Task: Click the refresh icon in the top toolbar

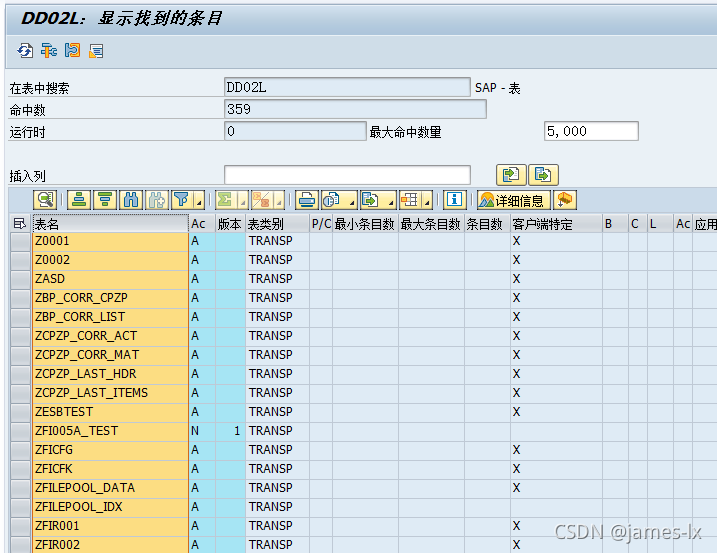Action: click(25, 50)
